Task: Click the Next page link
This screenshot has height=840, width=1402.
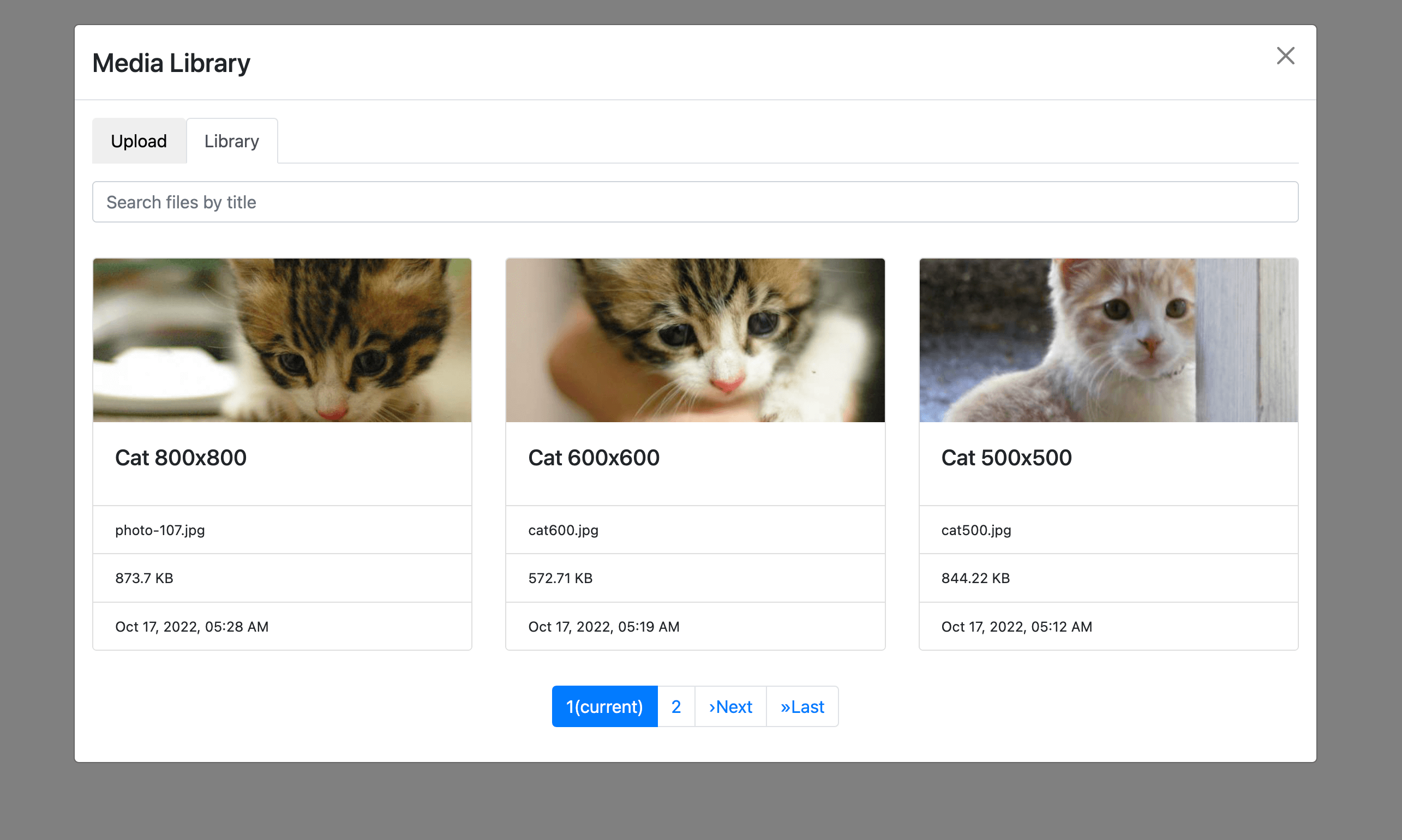Action: (730, 706)
